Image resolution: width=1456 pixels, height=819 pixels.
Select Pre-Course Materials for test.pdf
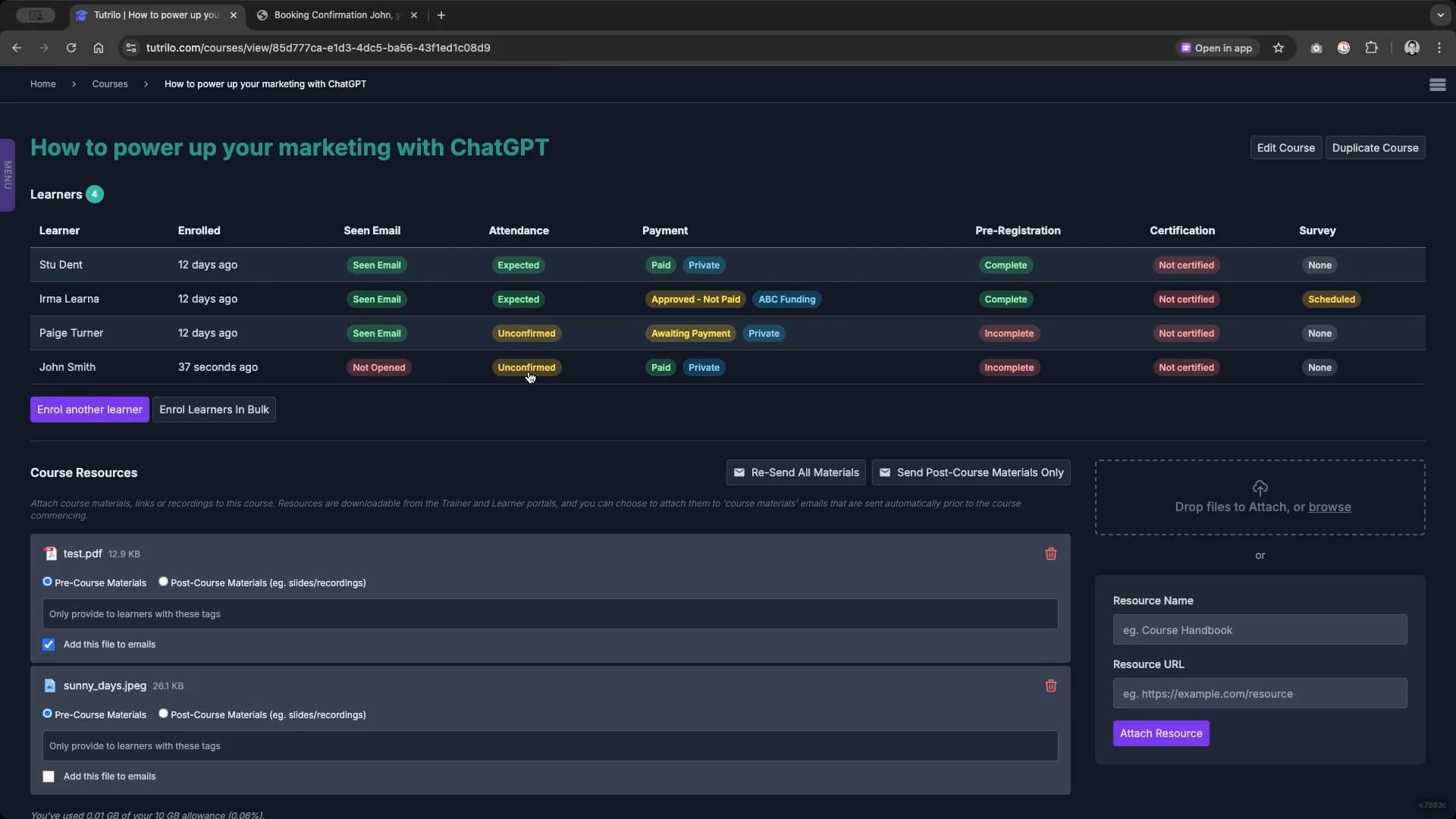48,582
